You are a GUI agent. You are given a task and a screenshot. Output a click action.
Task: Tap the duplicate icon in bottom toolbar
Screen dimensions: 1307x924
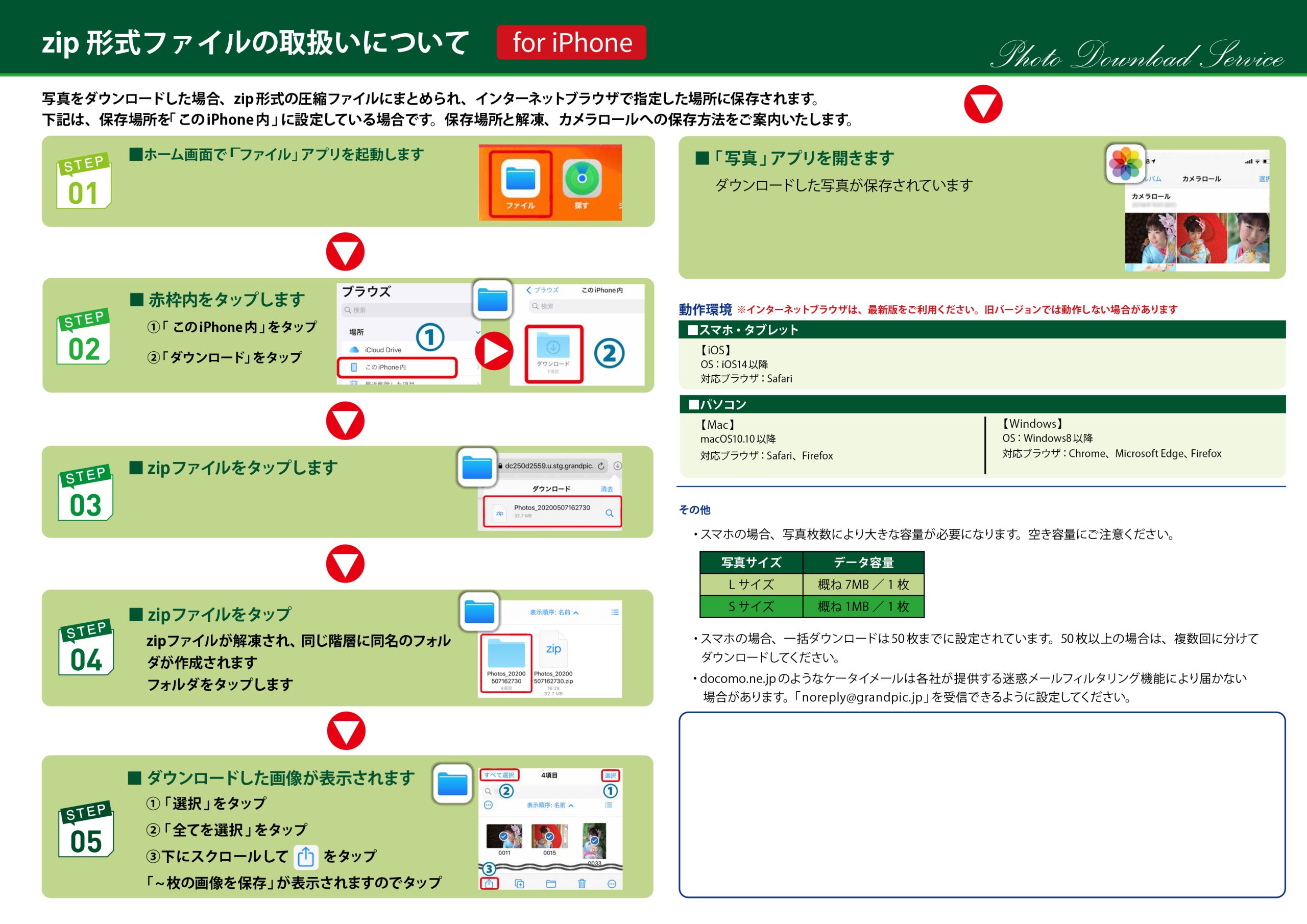(x=519, y=884)
